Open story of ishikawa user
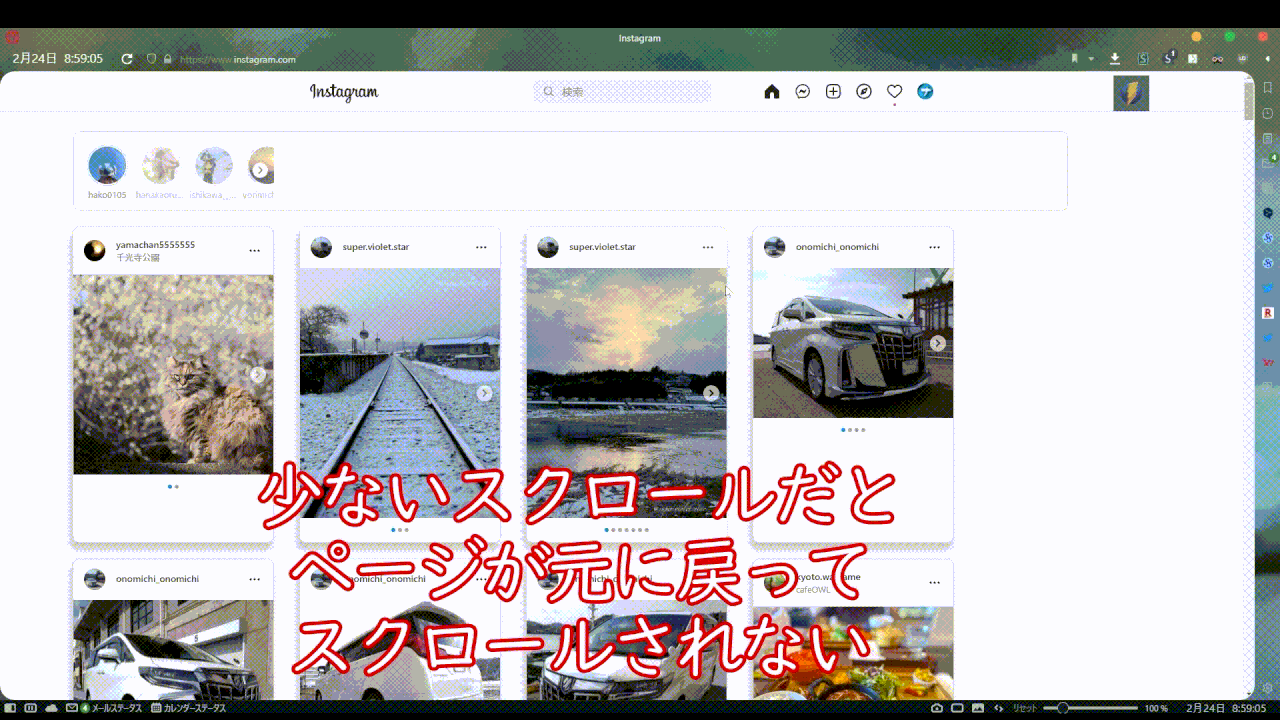Image resolution: width=1280 pixels, height=720 pixels. 214,166
